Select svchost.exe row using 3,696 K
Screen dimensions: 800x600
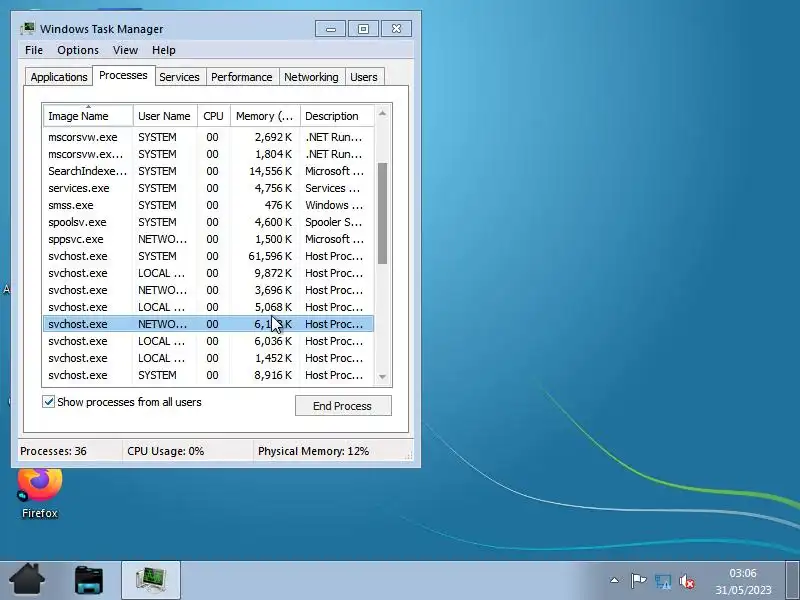pos(209,290)
